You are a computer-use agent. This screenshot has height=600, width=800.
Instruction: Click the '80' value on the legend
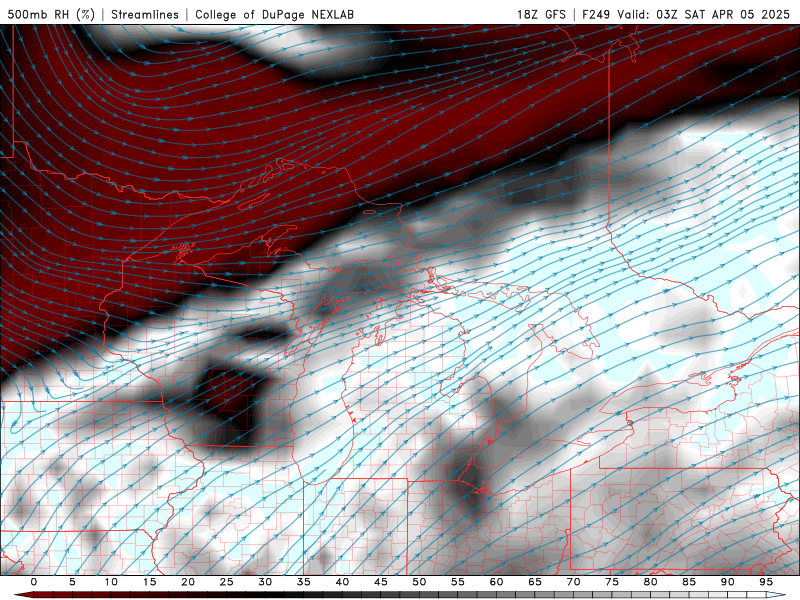[x=651, y=582]
